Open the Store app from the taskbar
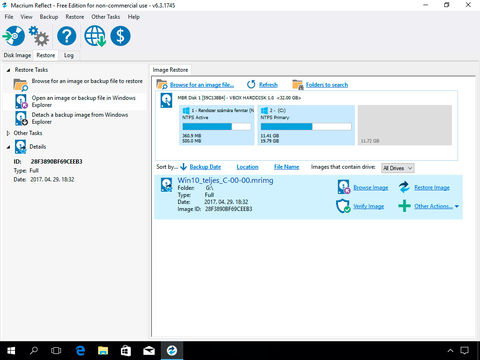Image resolution: width=480 pixels, height=360 pixels. coord(126,350)
